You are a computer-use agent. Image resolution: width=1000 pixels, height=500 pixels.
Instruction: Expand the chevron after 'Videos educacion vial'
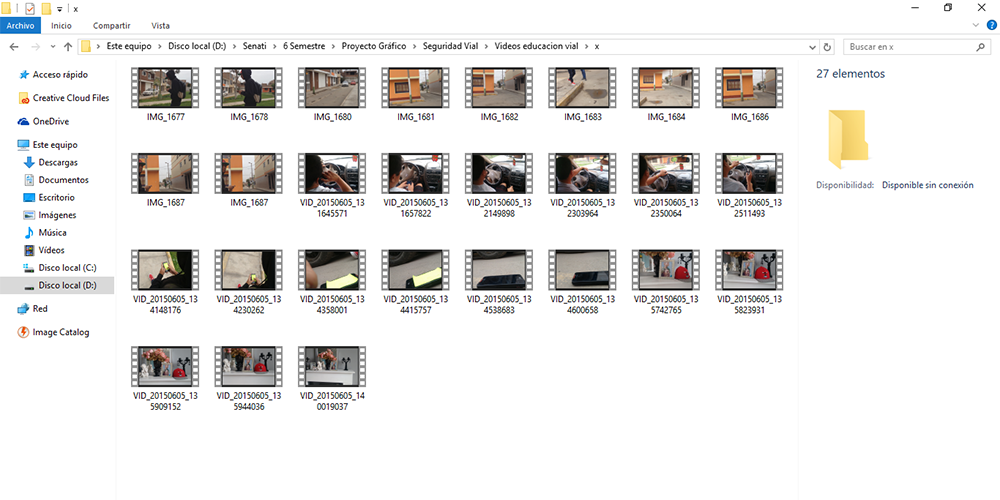click(587, 47)
